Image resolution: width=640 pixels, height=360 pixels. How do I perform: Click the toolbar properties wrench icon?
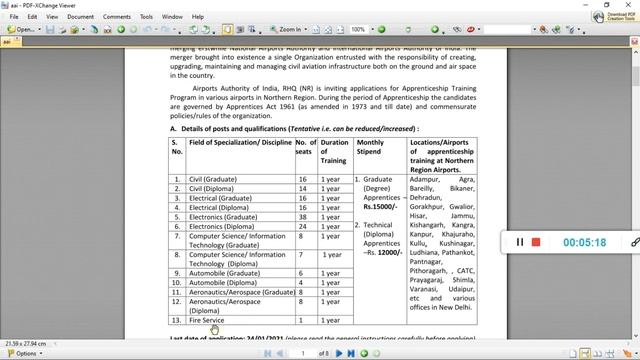[x=571, y=29]
